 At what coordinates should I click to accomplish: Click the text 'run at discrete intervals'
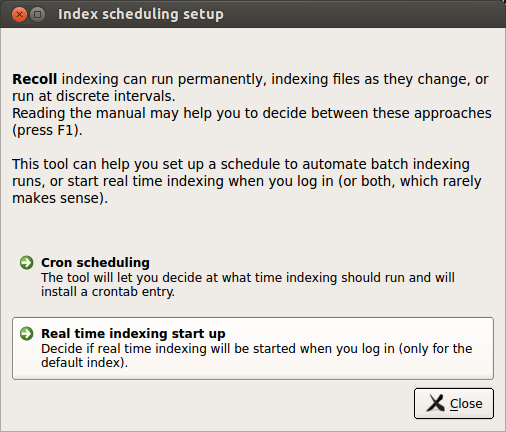point(94,96)
